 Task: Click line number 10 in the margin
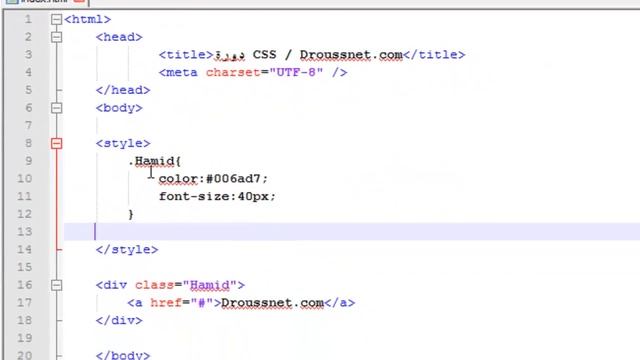coord(24,179)
